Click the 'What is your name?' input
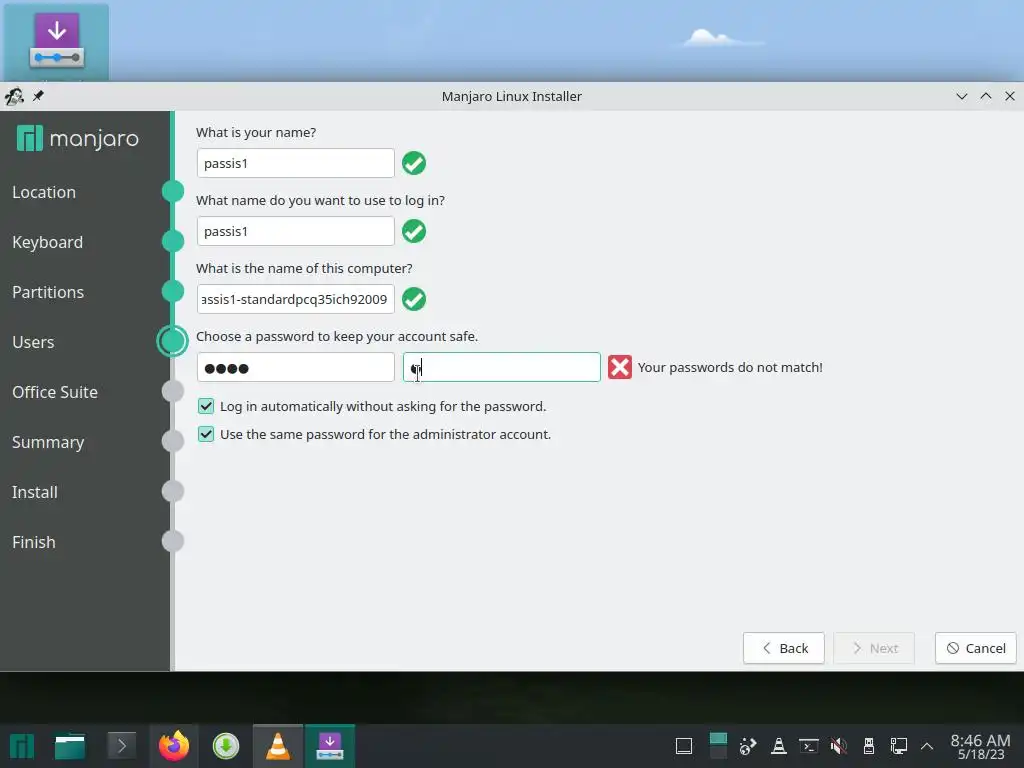This screenshot has height=768, width=1024. click(x=296, y=163)
